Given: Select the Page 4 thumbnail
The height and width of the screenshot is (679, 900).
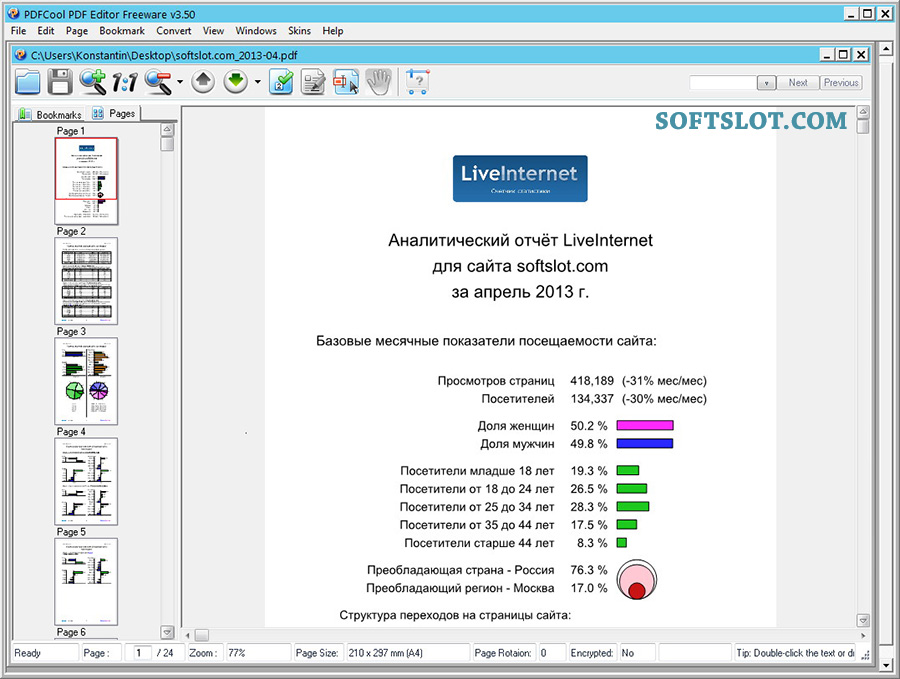Looking at the screenshot, I should coord(86,482).
